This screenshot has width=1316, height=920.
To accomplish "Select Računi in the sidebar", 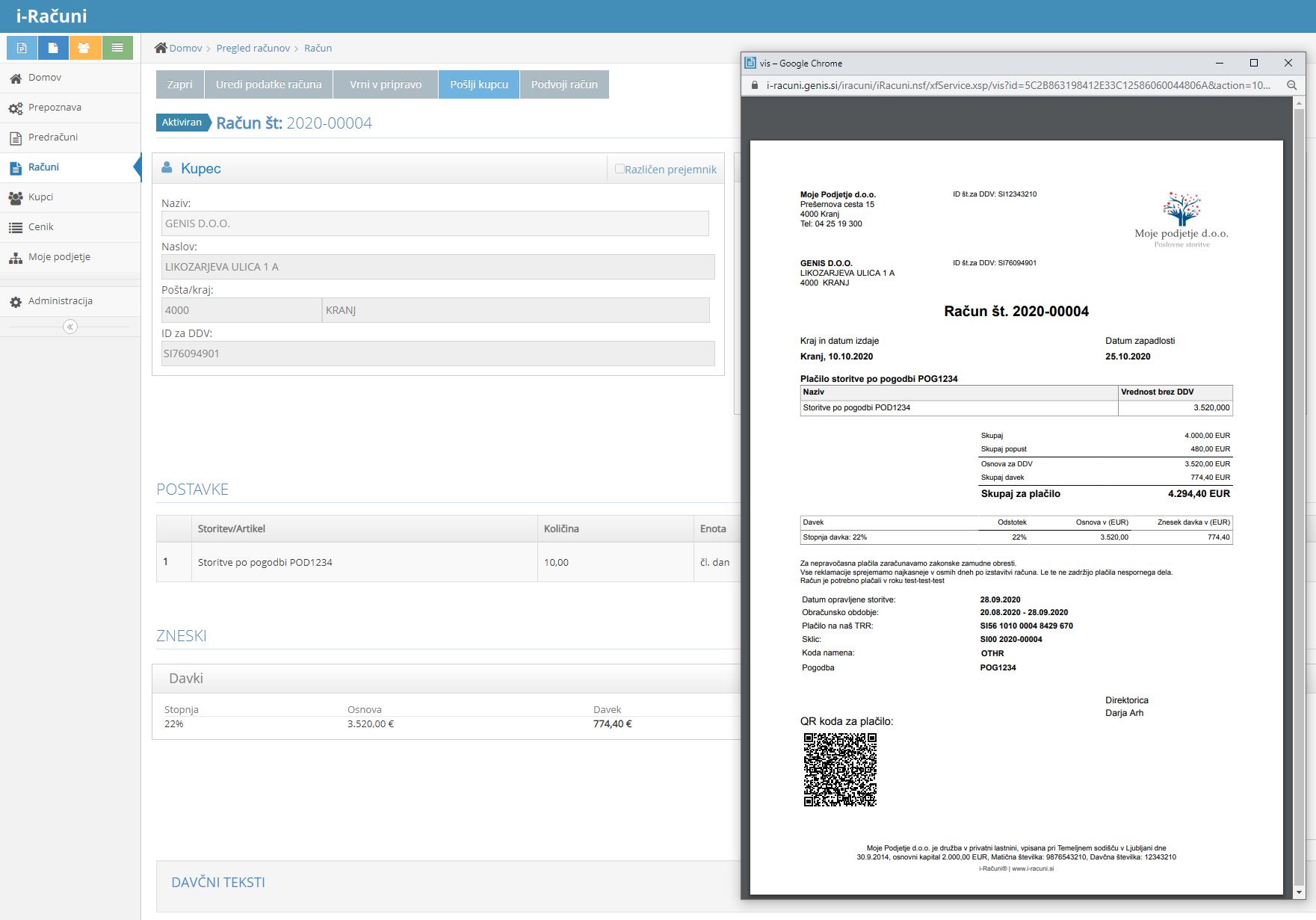I will click(x=70, y=167).
